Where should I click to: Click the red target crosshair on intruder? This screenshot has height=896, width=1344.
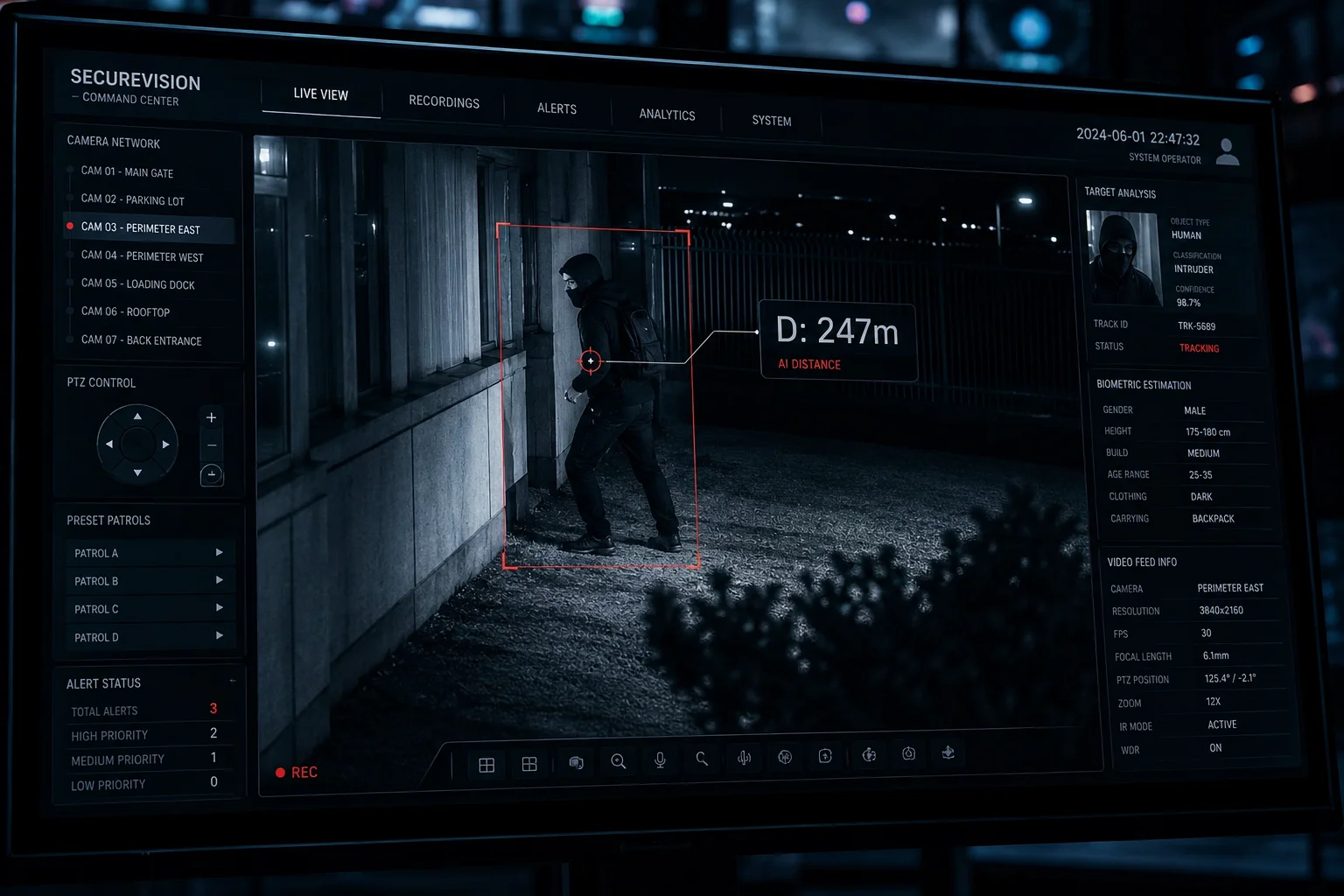point(591,360)
